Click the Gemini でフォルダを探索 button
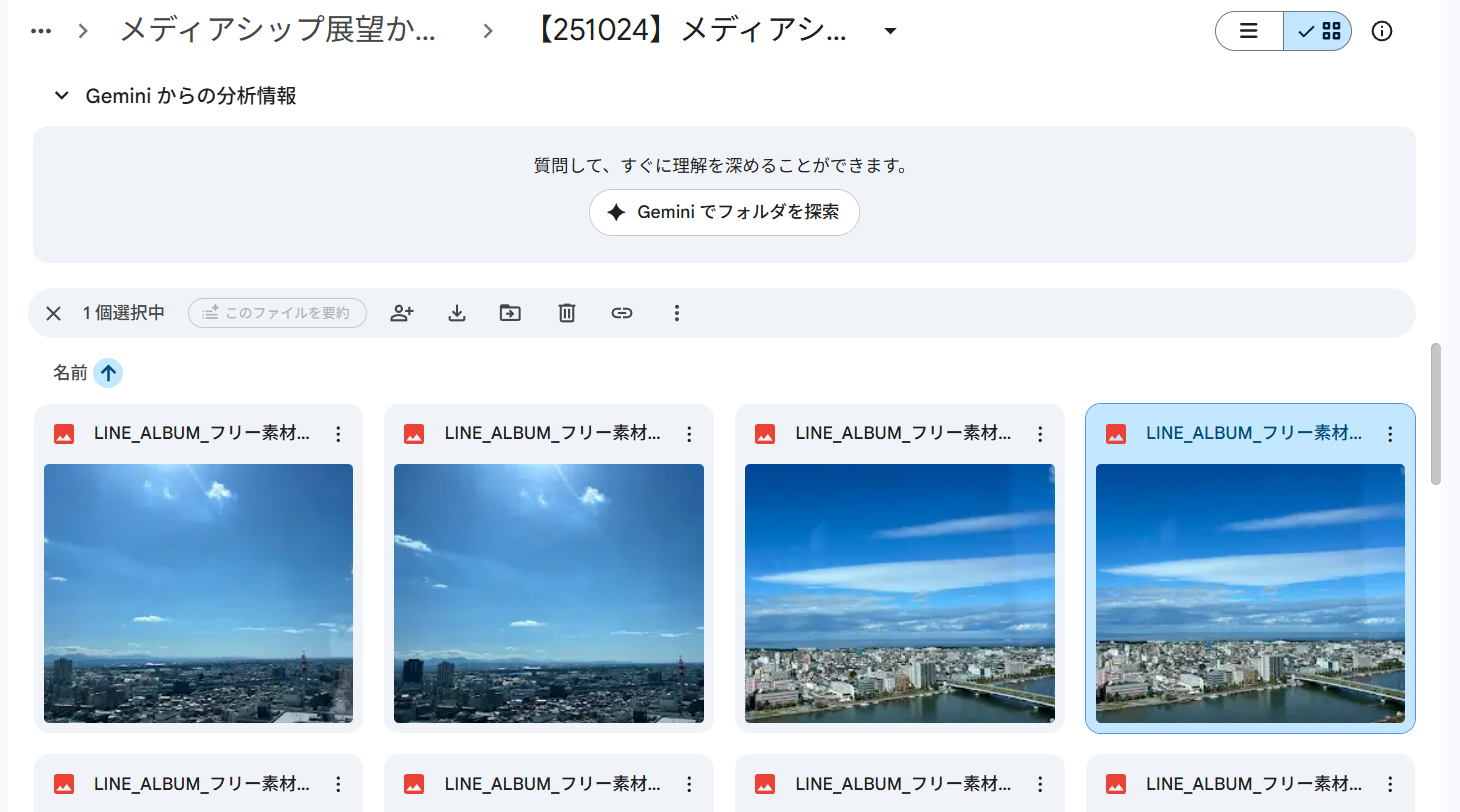This screenshot has width=1460, height=812. tap(724, 212)
